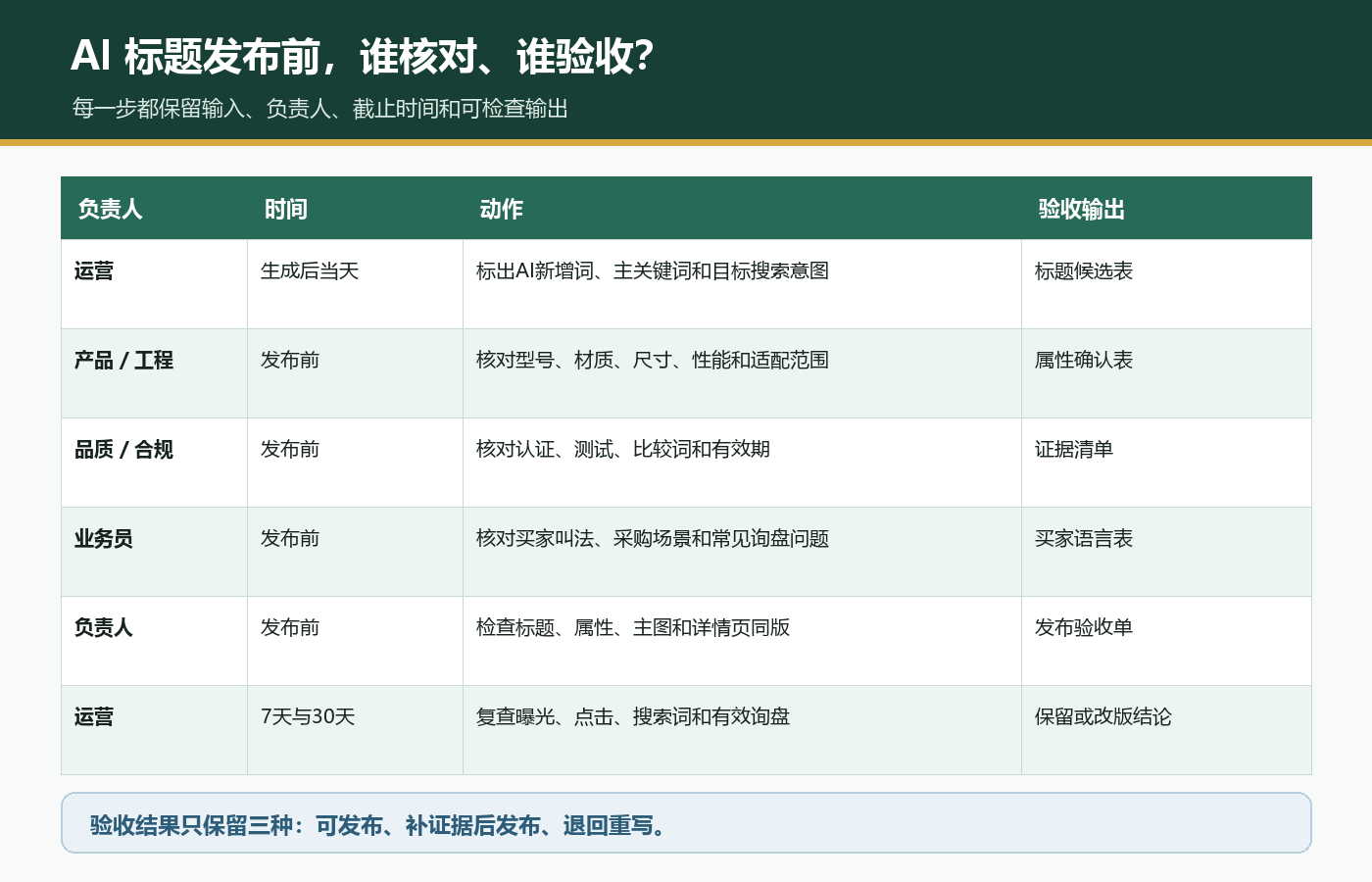The height and width of the screenshot is (882, 1372).
Task: Select the '动作' column header
Action: coord(742,208)
